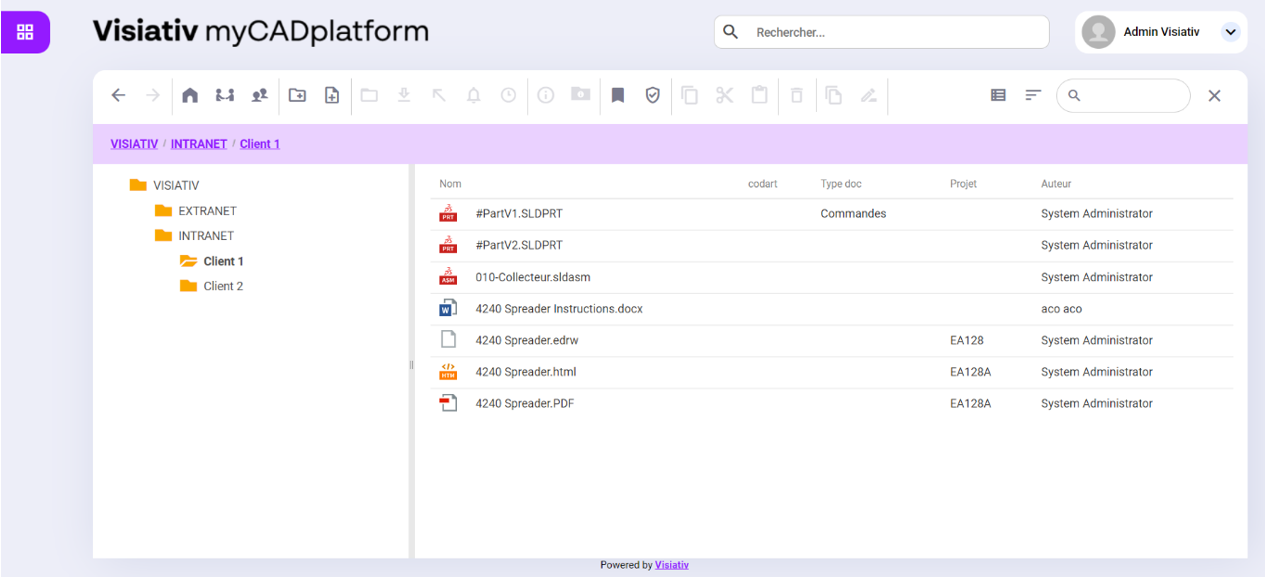The image size is (1265, 577).
Task: Switch to list view layout icon
Action: (998, 95)
